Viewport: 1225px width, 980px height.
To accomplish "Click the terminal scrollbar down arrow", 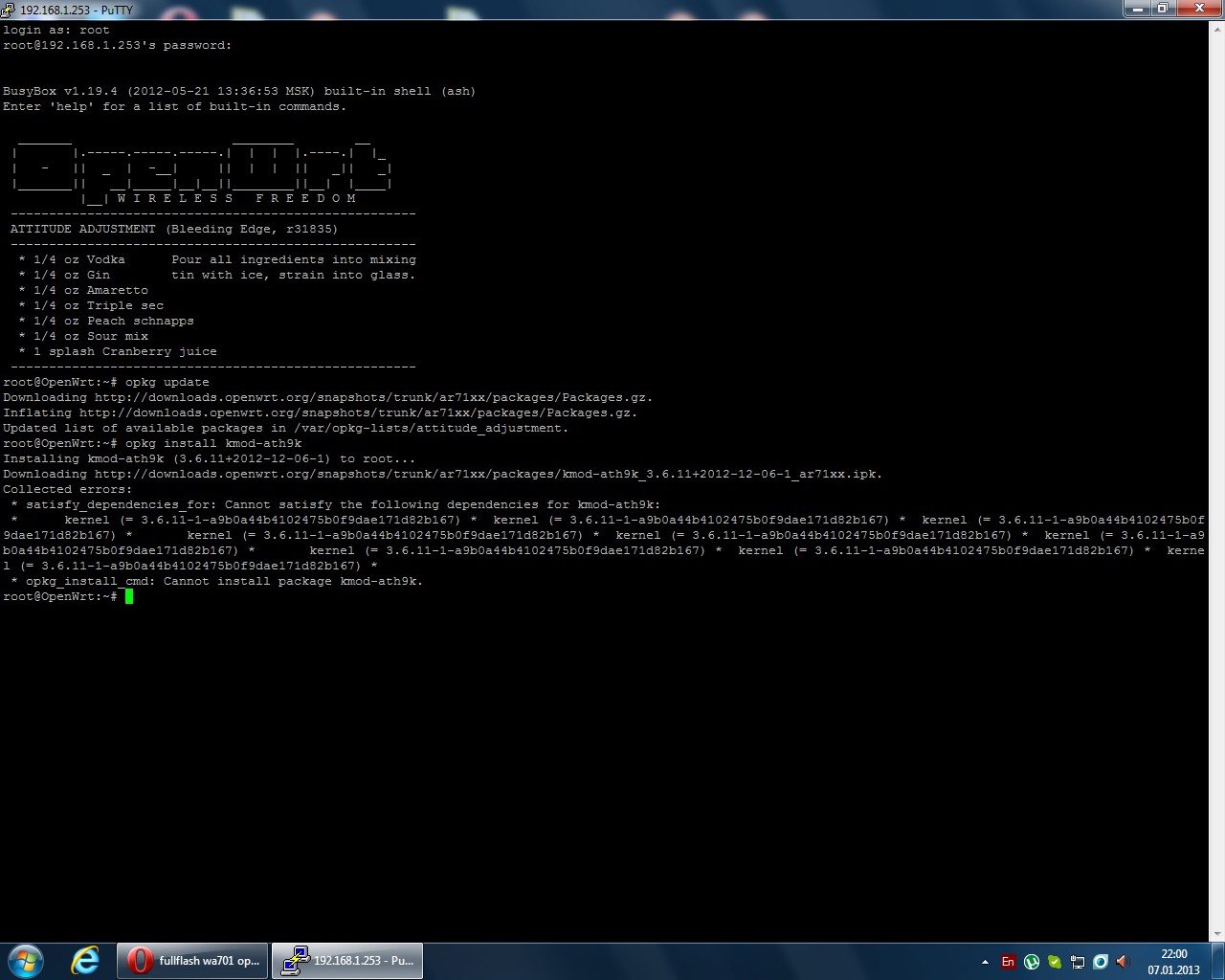I will point(1215,935).
